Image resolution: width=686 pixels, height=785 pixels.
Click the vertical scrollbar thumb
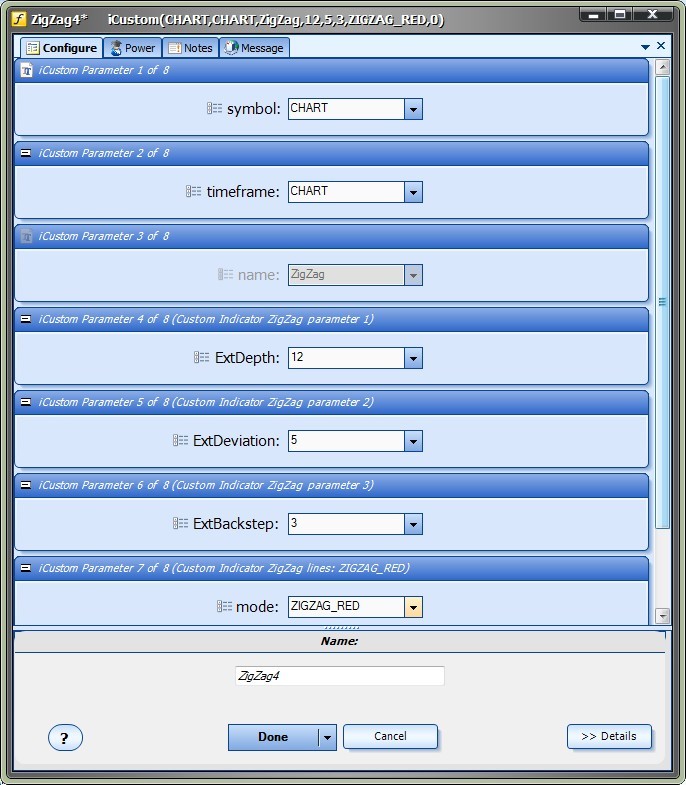pyautogui.click(x=662, y=302)
